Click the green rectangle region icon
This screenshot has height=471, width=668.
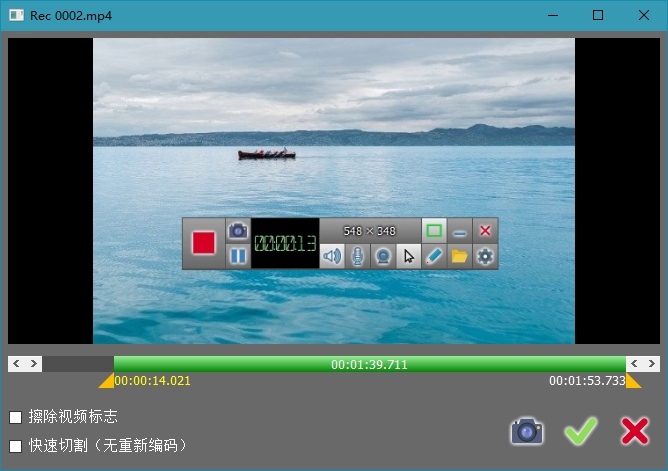coord(434,231)
